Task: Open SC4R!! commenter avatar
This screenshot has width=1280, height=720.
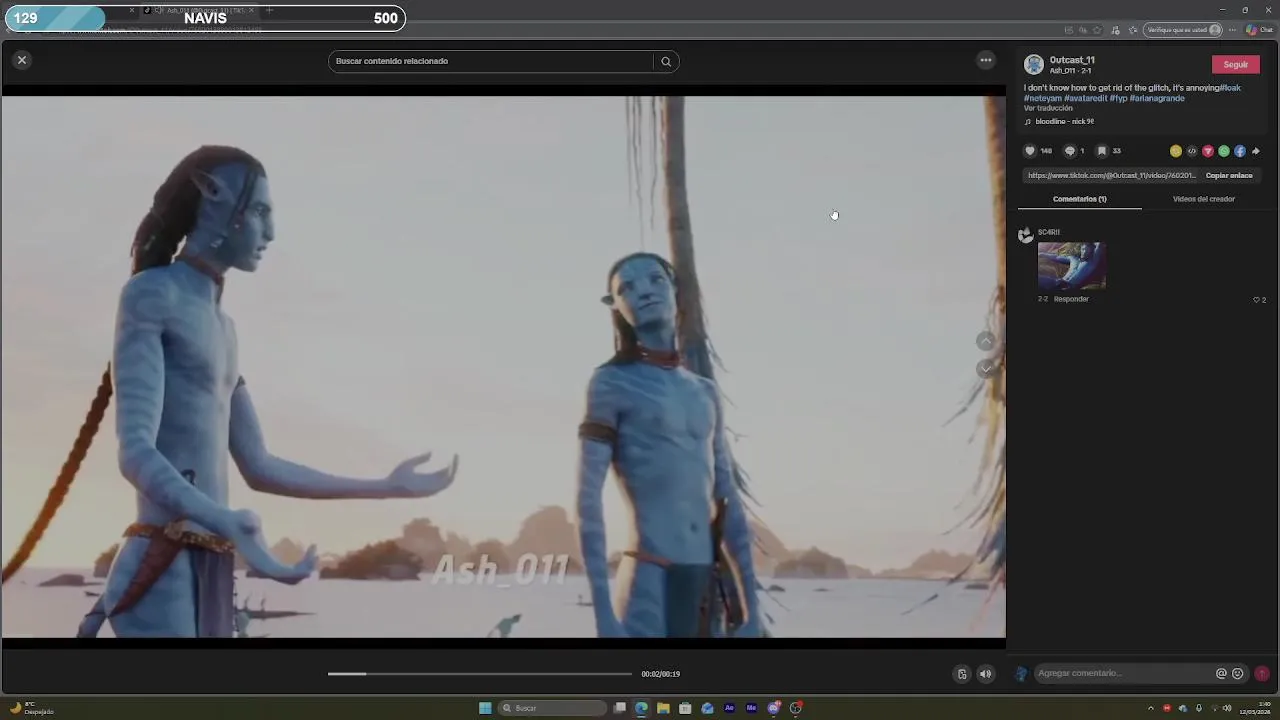Action: coord(1025,235)
